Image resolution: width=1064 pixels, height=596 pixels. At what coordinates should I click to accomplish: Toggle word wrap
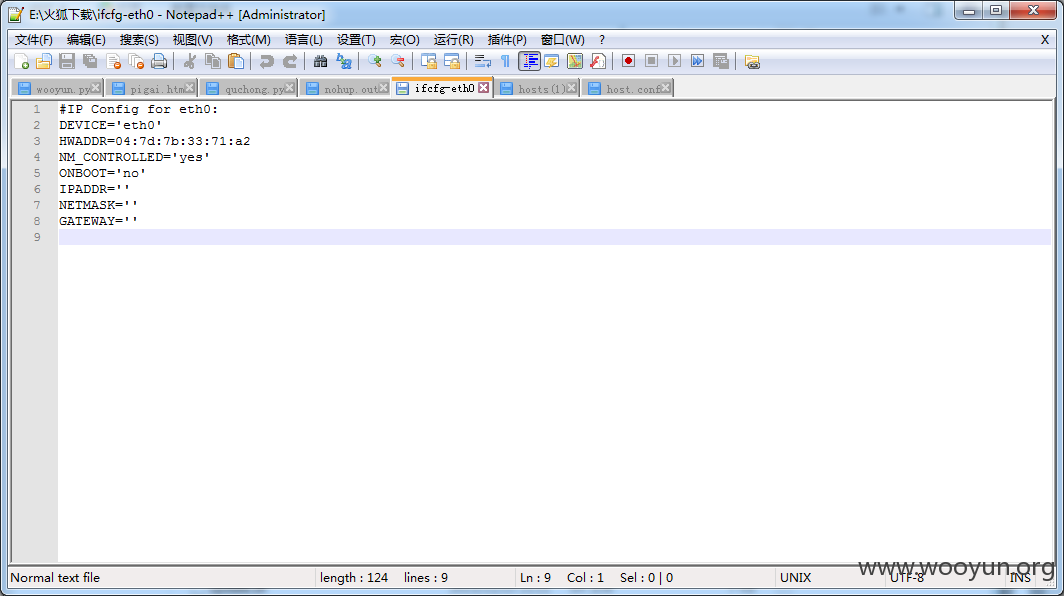tap(482, 62)
